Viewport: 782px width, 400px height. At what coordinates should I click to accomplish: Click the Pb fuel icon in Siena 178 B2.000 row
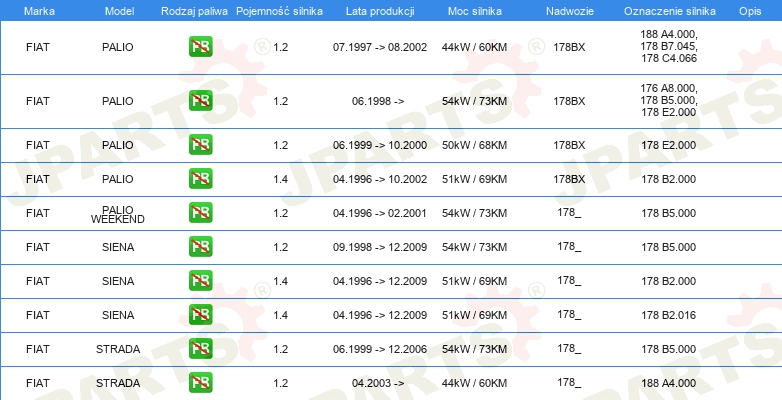click(200, 280)
